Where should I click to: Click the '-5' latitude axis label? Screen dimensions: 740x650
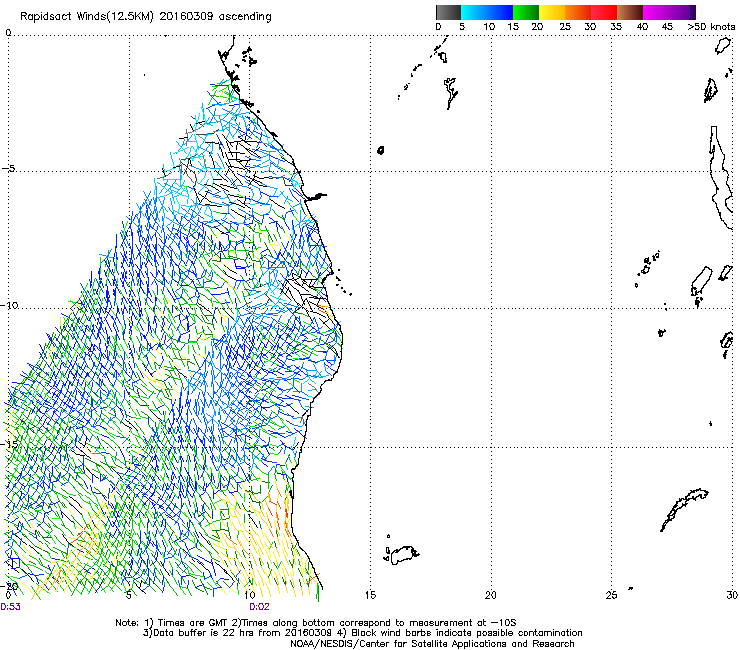8,169
